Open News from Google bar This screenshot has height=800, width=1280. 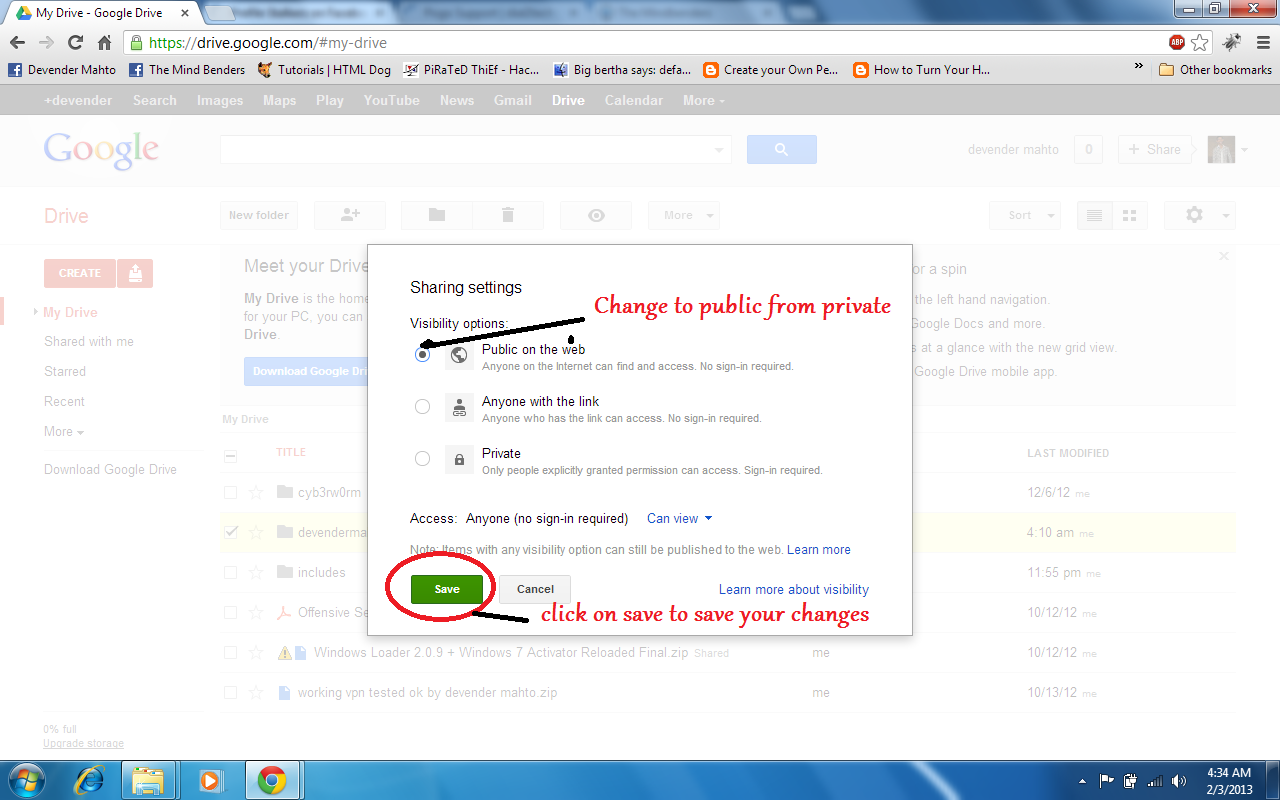(x=457, y=100)
